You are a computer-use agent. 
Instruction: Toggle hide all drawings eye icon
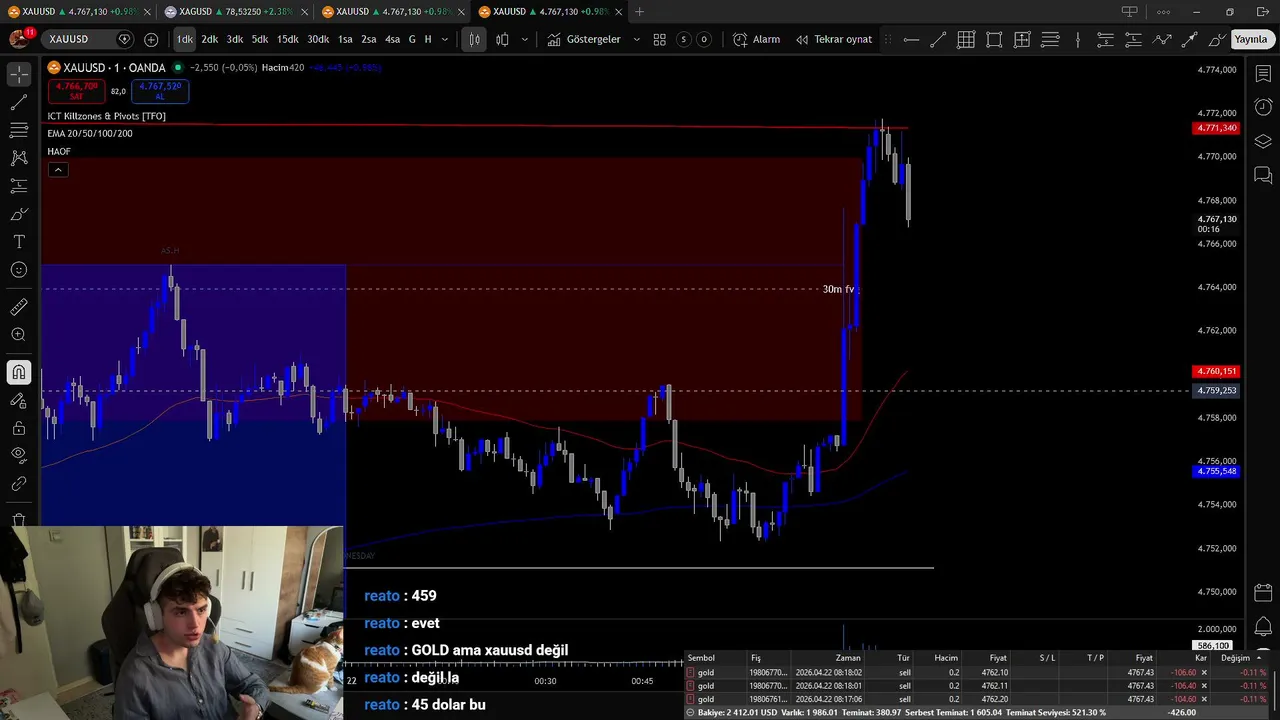click(x=19, y=456)
